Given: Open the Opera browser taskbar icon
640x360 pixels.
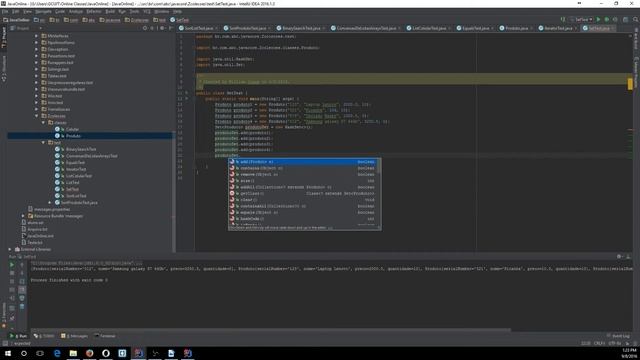Looking at the screenshot, I should pos(106,353).
